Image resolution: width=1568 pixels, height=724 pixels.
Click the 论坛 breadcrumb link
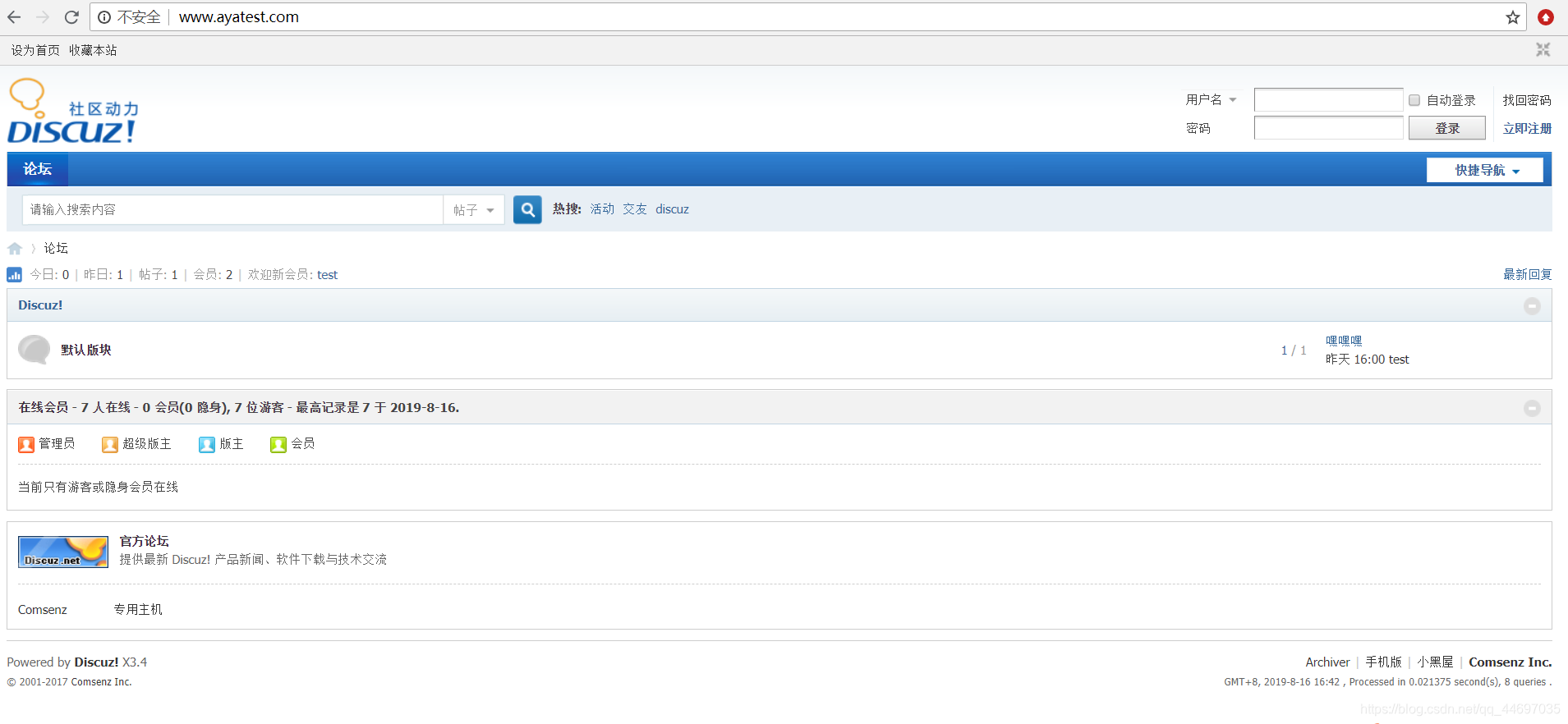coord(56,248)
